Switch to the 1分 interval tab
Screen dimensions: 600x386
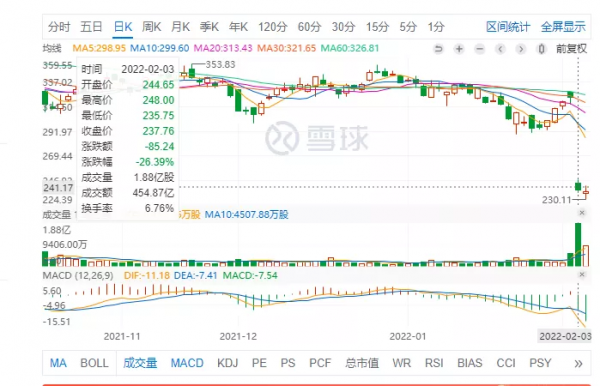(436, 27)
